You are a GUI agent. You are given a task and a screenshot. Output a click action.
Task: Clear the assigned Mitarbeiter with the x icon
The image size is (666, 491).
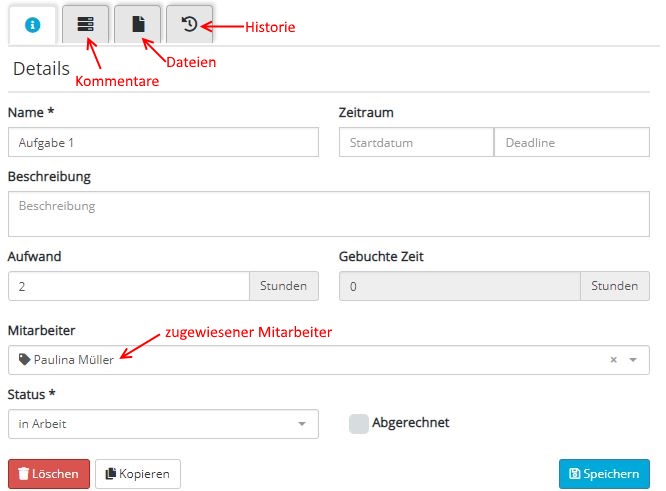pyautogui.click(x=614, y=360)
